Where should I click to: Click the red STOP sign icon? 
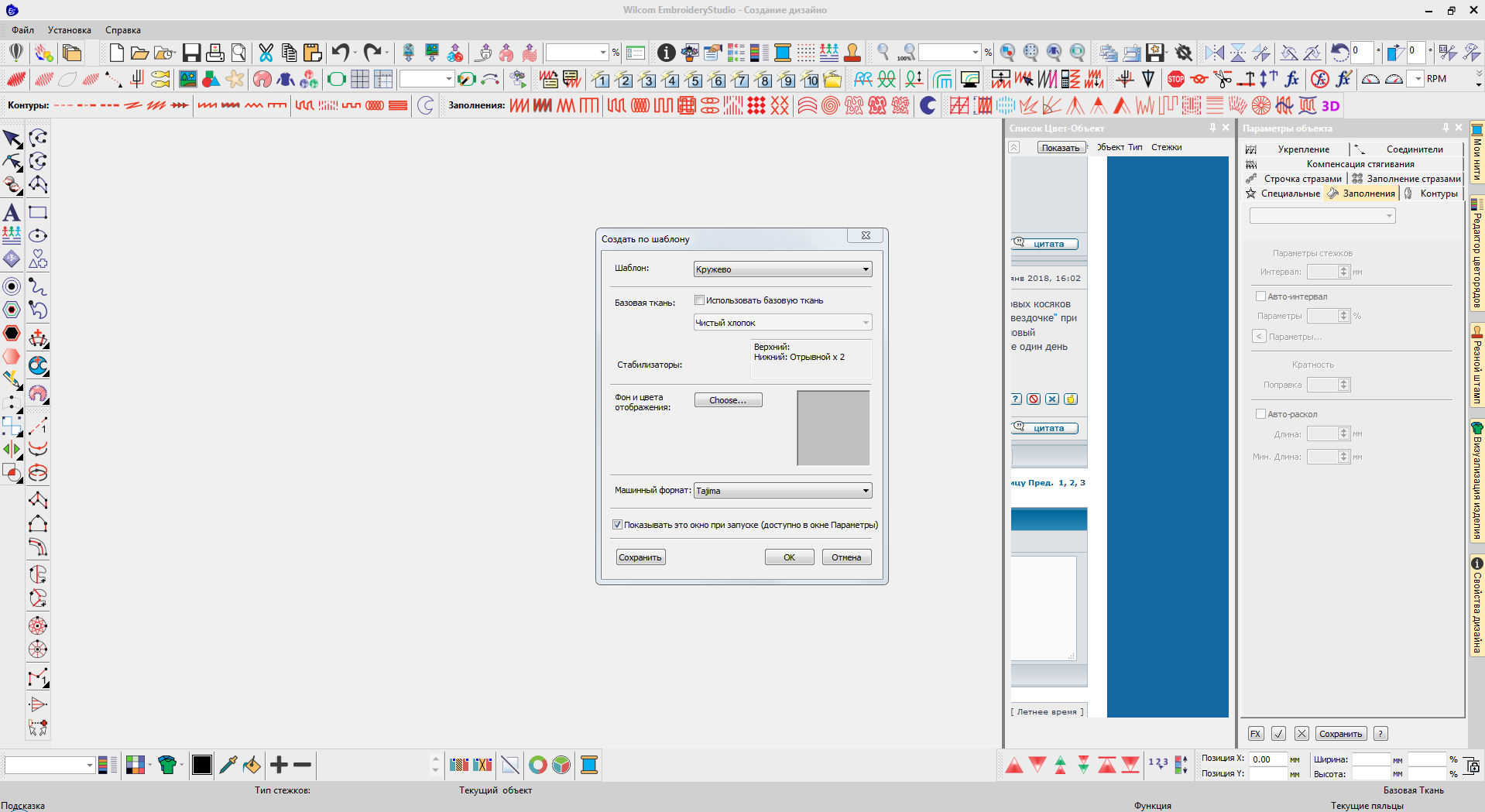(1175, 79)
